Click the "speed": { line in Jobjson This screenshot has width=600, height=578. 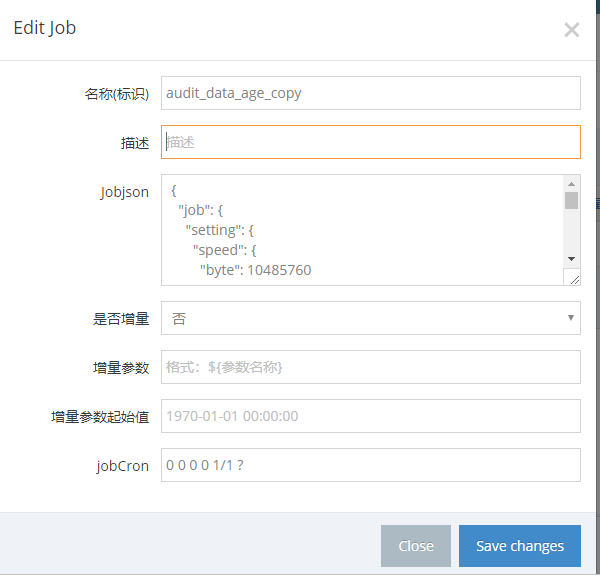coord(225,250)
